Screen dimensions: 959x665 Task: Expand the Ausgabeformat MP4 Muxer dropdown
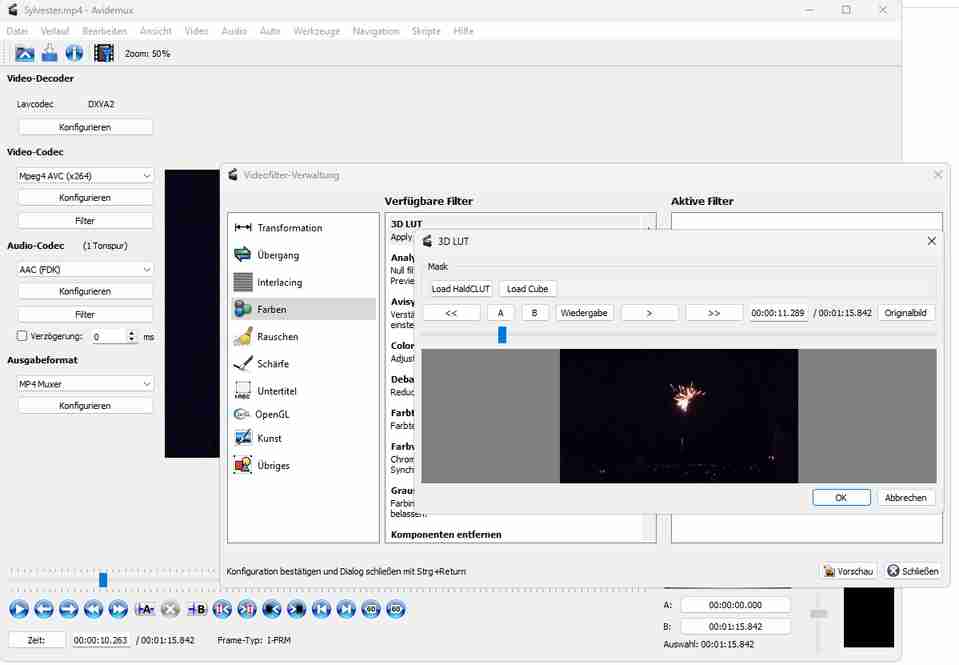(x=85, y=384)
